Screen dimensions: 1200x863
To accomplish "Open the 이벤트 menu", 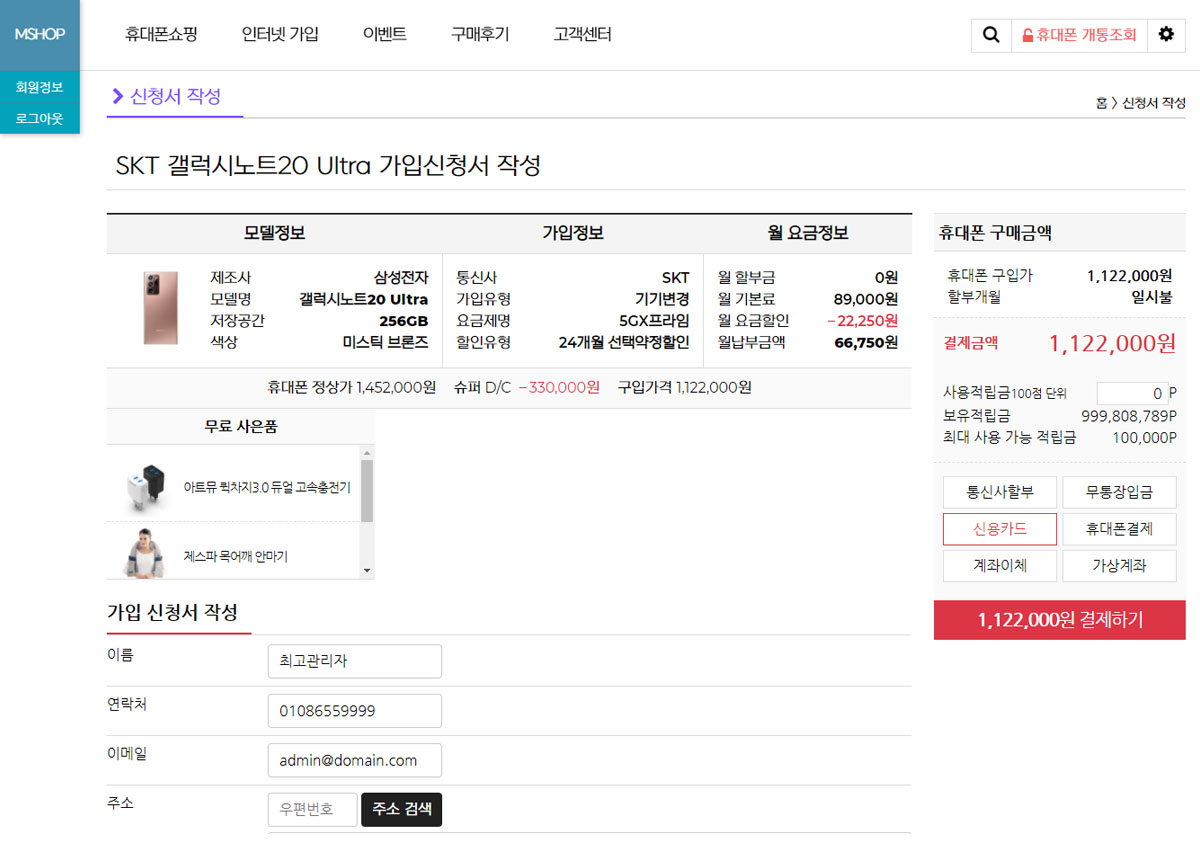I will [385, 33].
